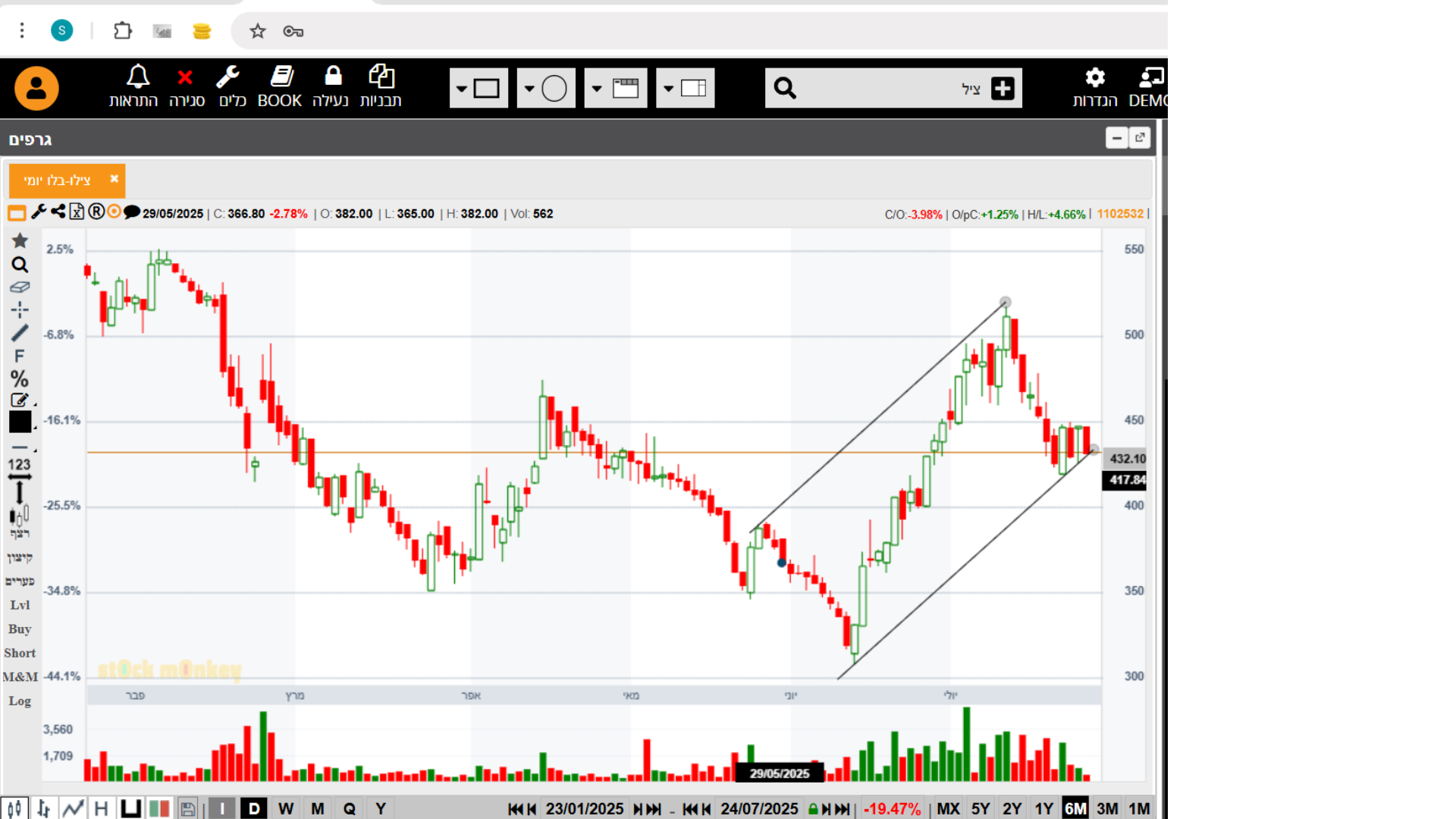
Task: Open the side-panel layout dropdown
Action: point(668,89)
